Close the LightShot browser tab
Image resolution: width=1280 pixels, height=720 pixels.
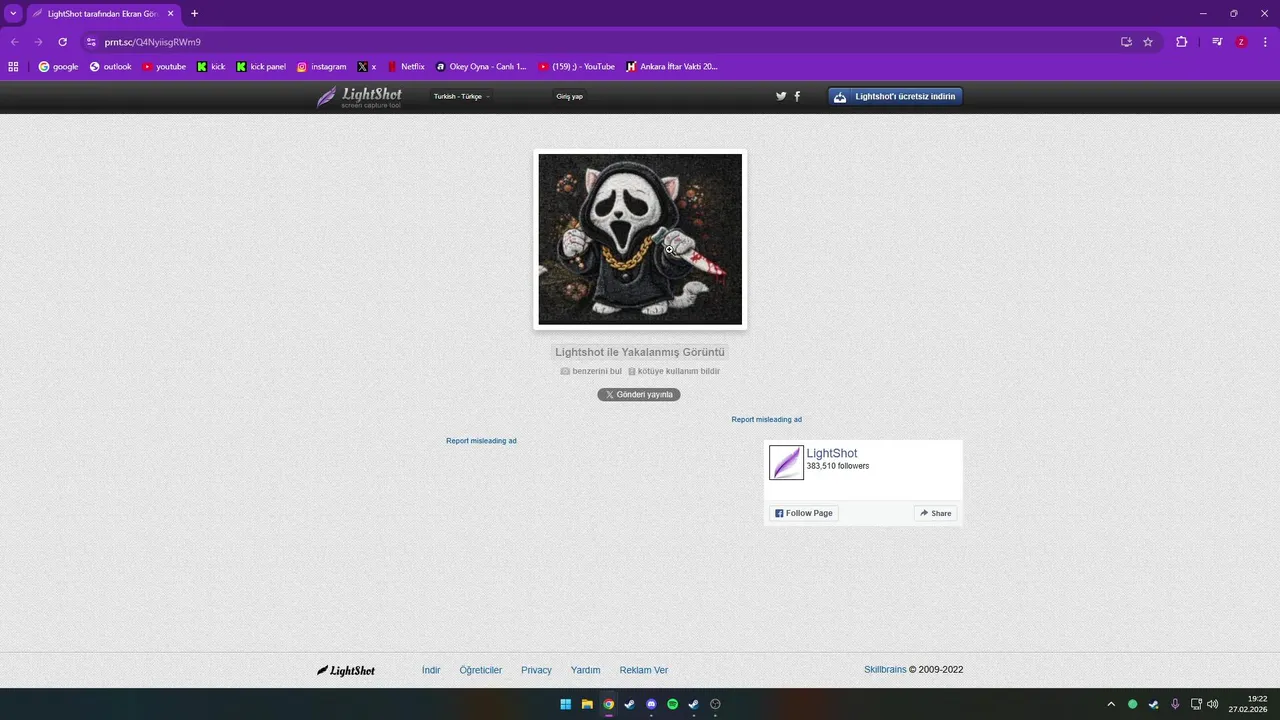click(x=169, y=14)
